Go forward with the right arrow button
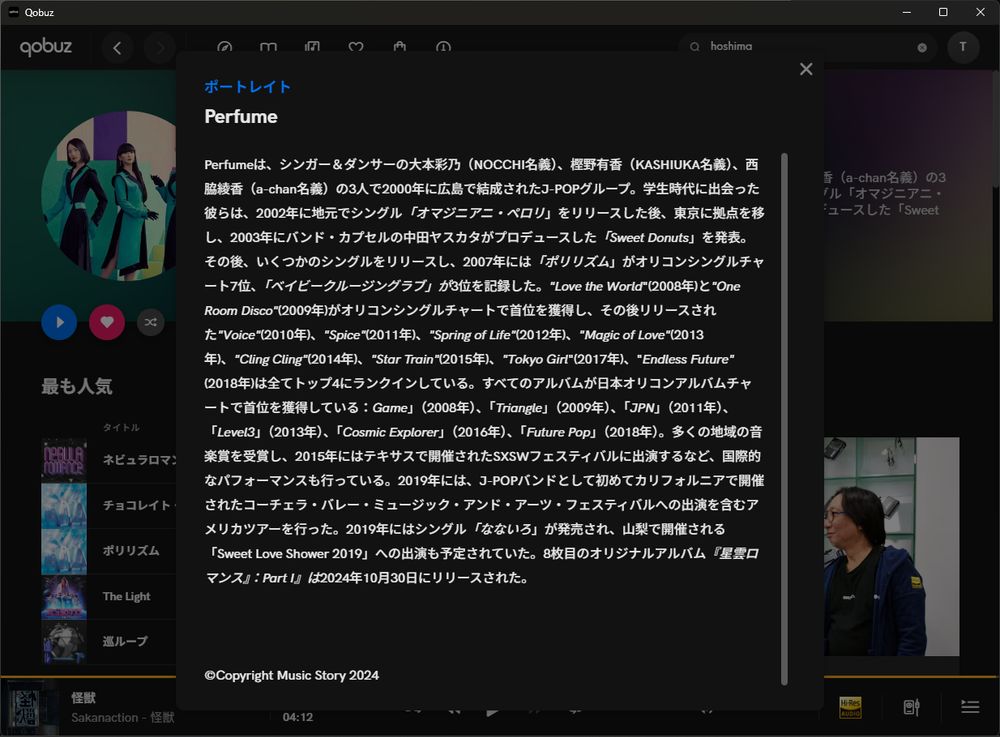Image resolution: width=1000 pixels, height=737 pixels. pos(159,47)
